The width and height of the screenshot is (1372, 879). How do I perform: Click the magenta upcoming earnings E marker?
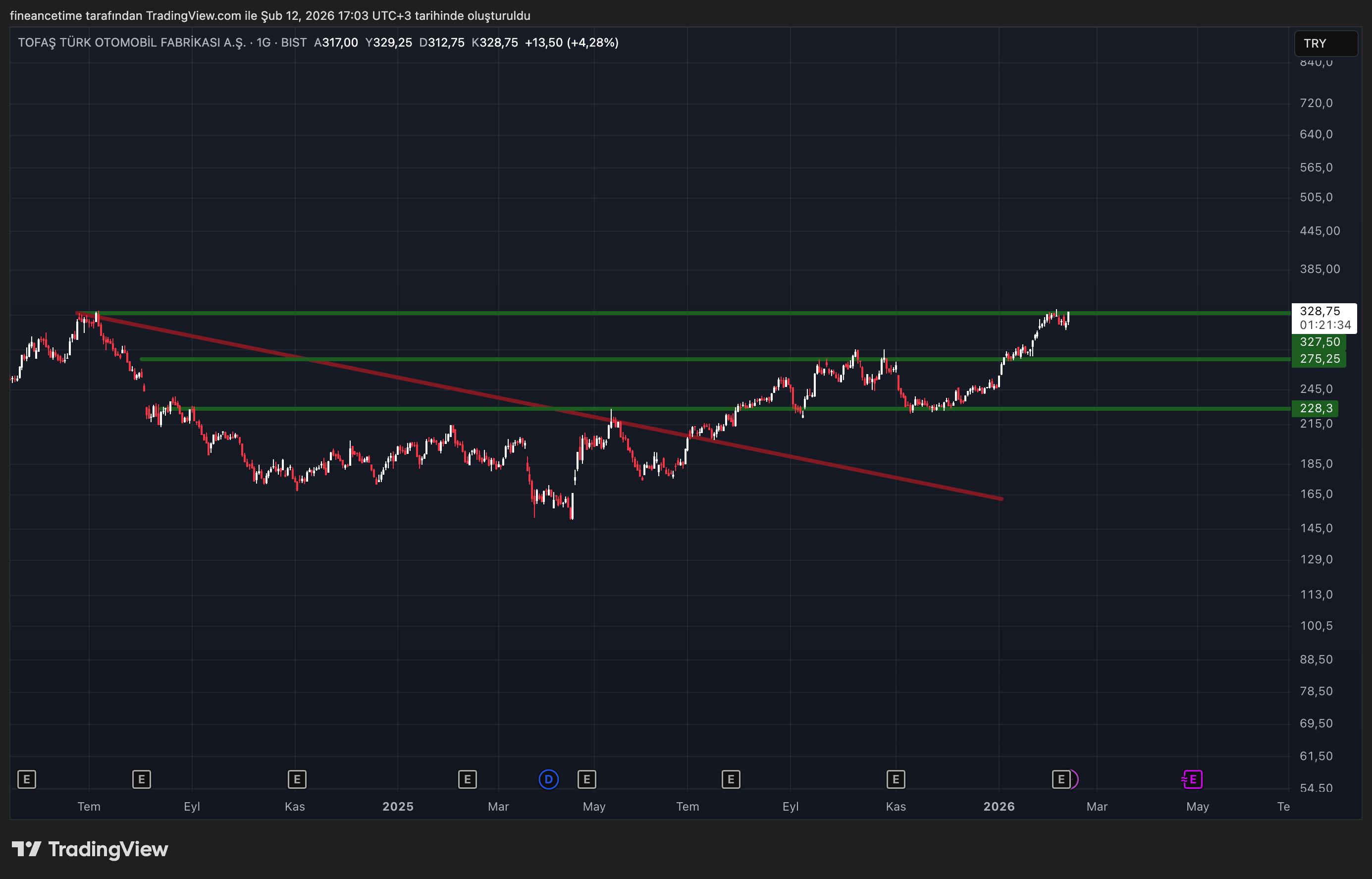1192,779
